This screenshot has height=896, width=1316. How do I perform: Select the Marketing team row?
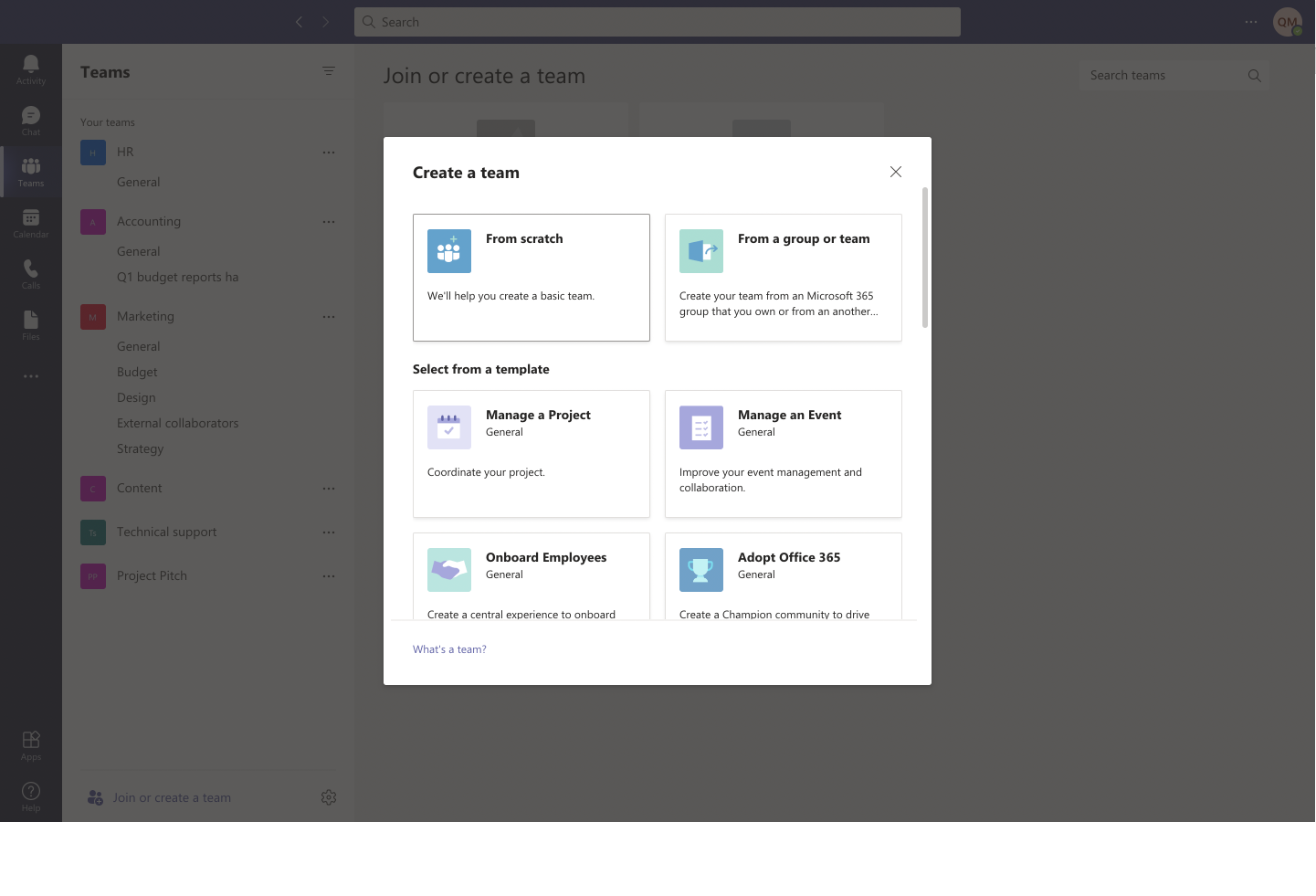click(208, 317)
